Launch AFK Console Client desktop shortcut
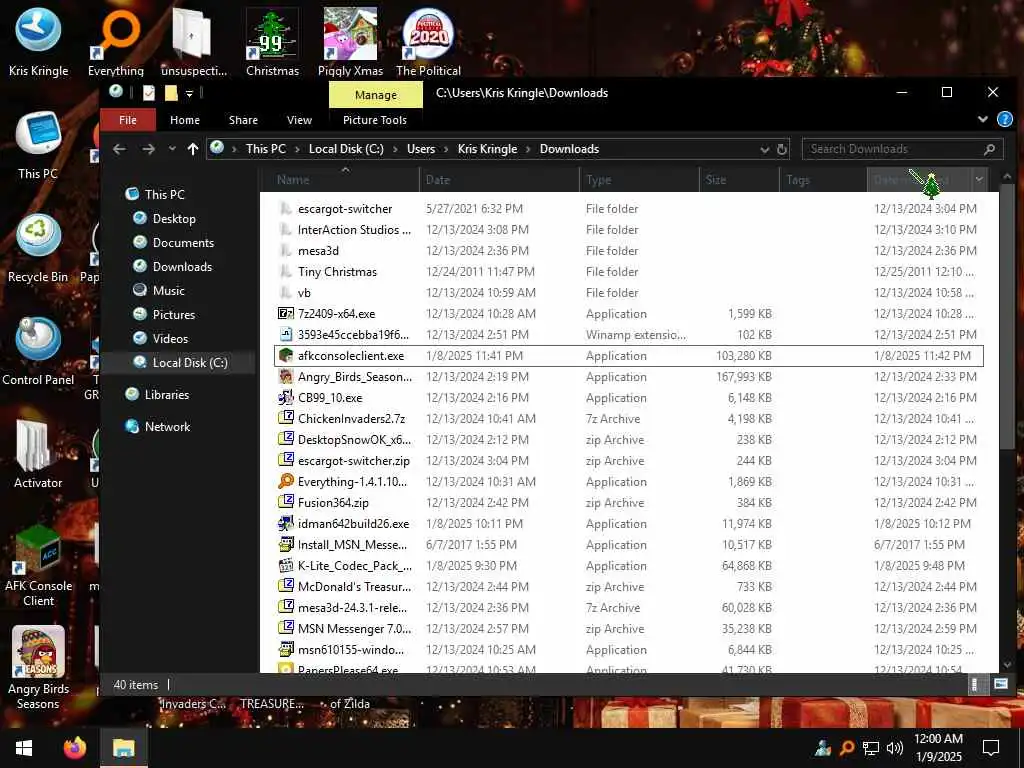Viewport: 1024px width, 768px height. click(38, 566)
